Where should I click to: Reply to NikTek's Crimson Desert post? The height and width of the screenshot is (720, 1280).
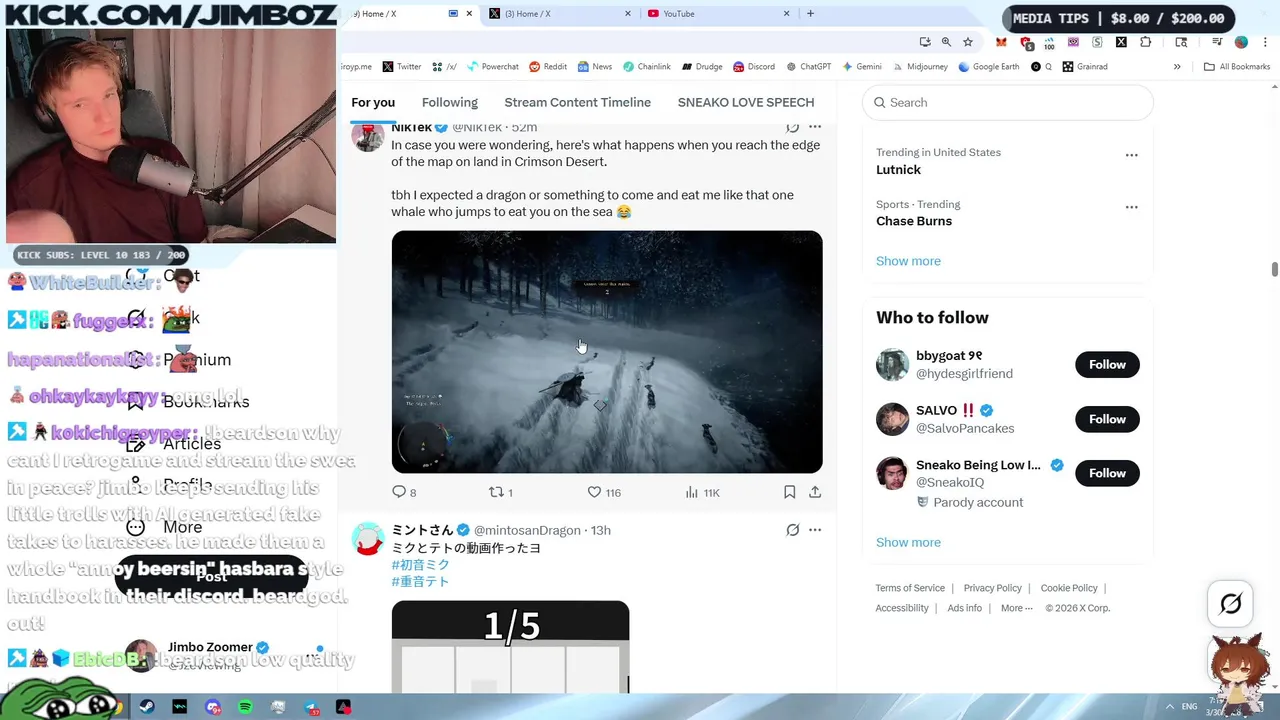pyautogui.click(x=404, y=492)
